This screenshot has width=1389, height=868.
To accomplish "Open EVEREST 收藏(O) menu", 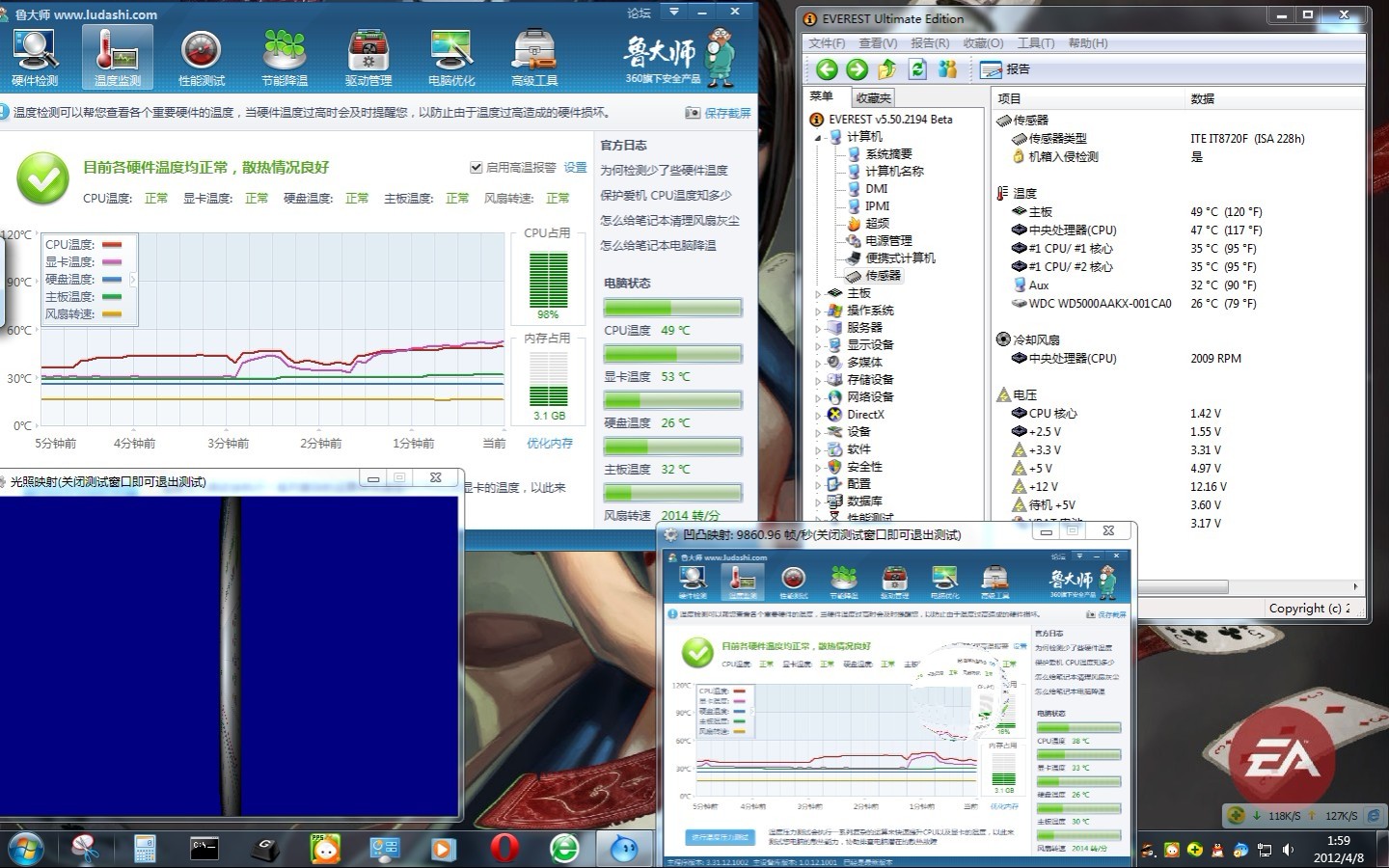I will [x=983, y=43].
